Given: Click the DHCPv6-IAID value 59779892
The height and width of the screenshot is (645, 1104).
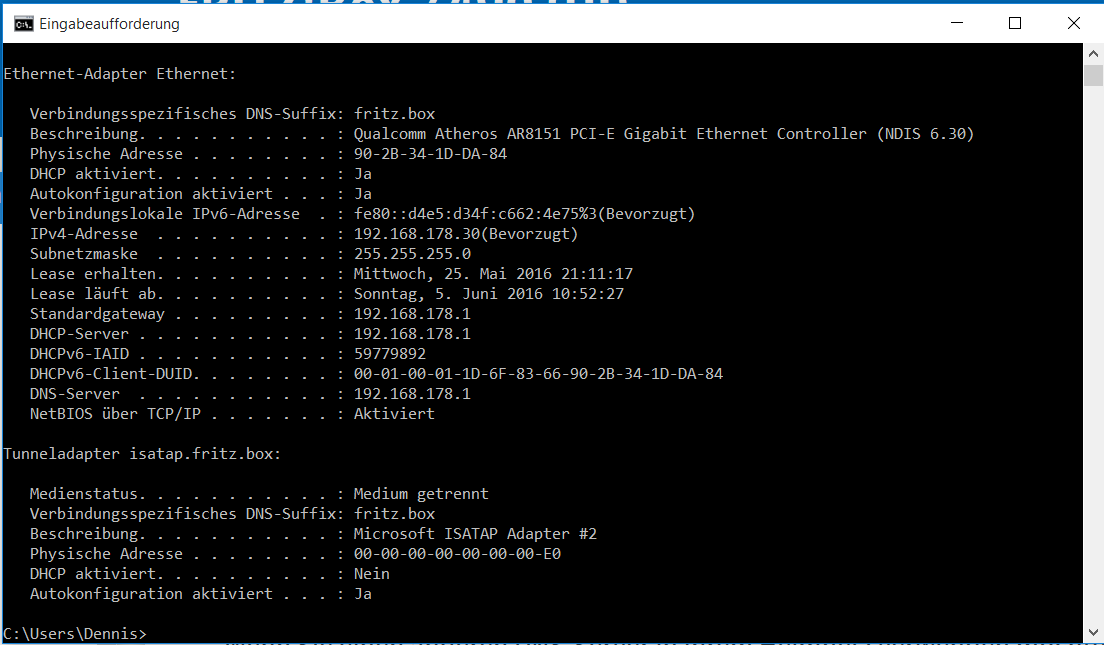Looking at the screenshot, I should (x=390, y=353).
